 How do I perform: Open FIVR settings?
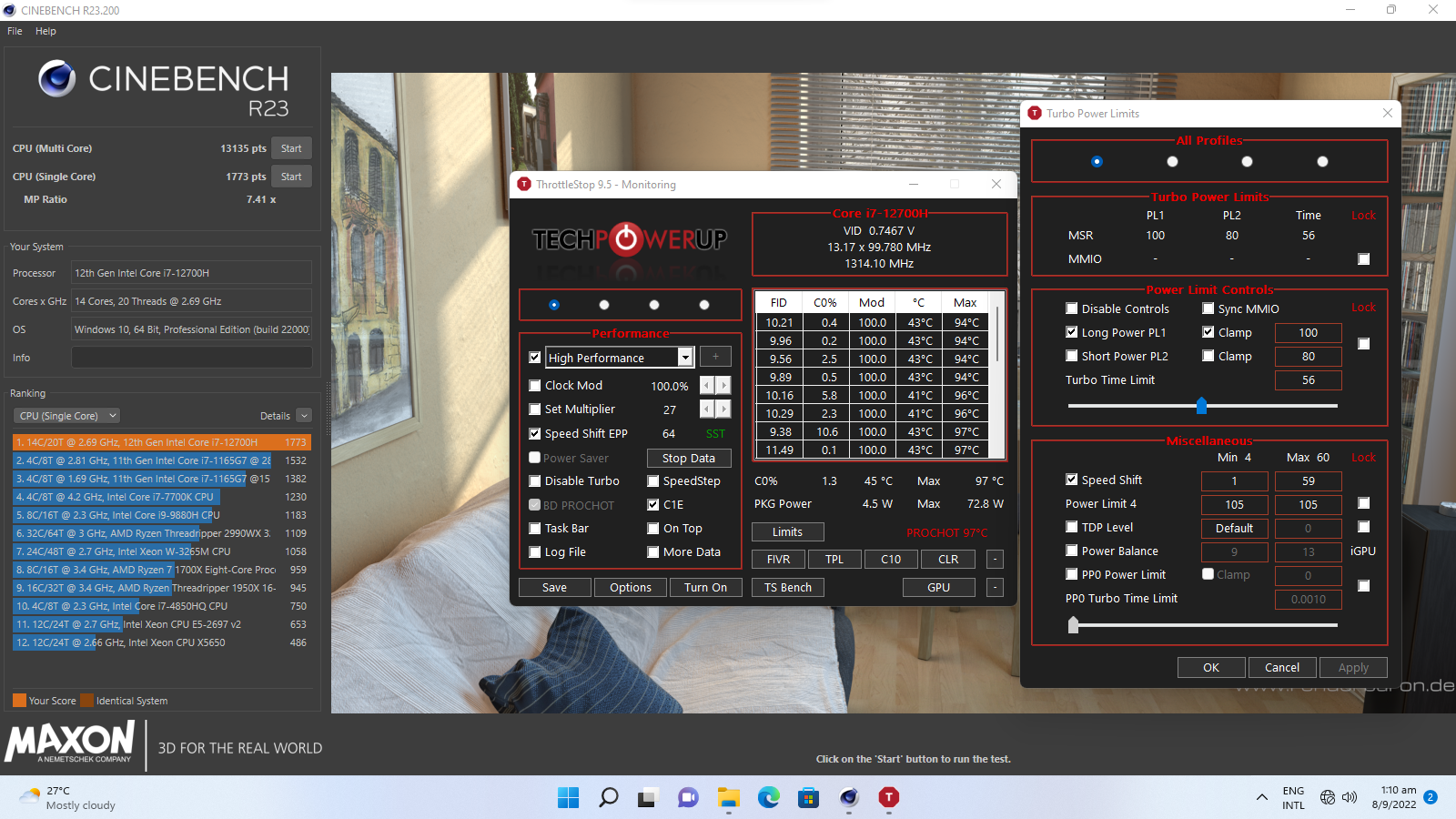coord(779,560)
